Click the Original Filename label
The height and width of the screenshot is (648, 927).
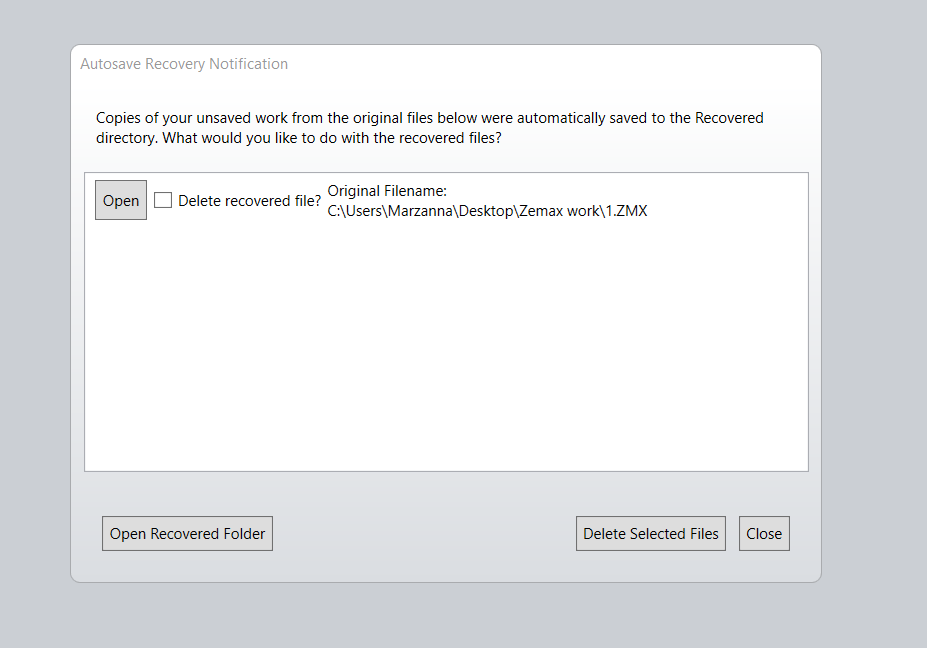[x=387, y=191]
